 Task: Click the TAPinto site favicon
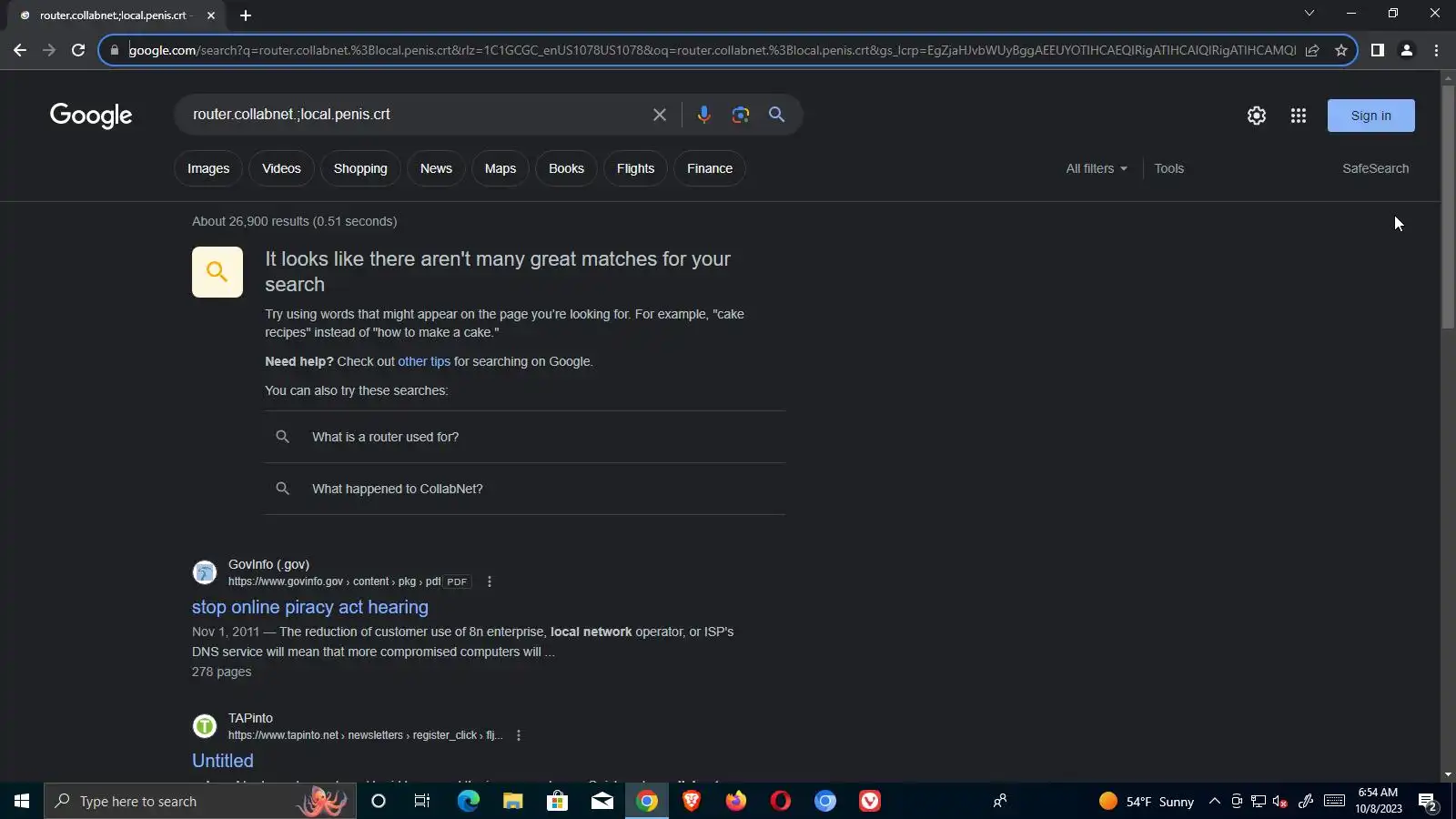click(x=205, y=726)
